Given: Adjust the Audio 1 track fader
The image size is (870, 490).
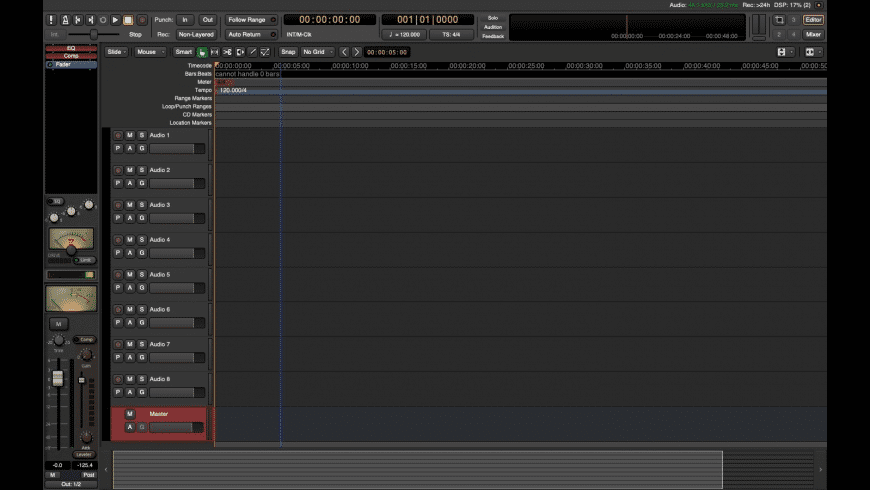Looking at the screenshot, I should (177, 149).
